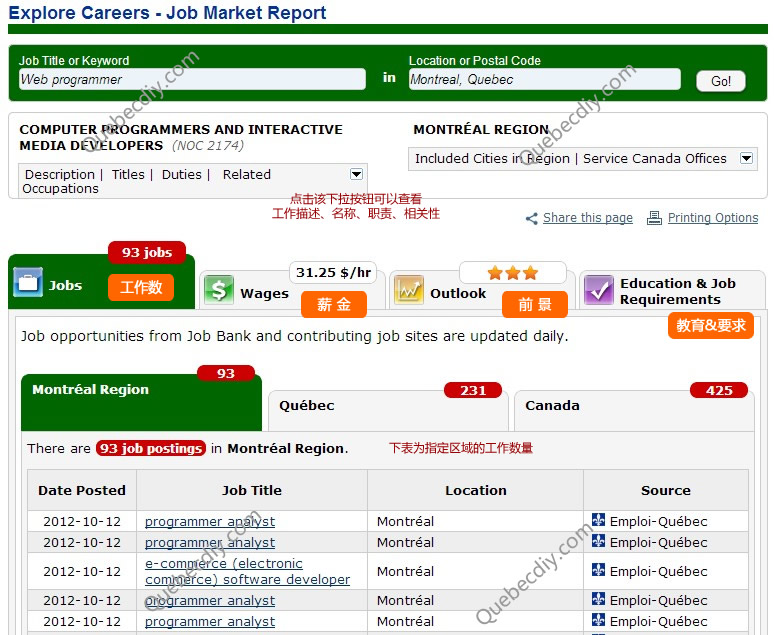Click the Location or Postal Code field
Viewport: 774px width, 635px height.
(x=544, y=80)
